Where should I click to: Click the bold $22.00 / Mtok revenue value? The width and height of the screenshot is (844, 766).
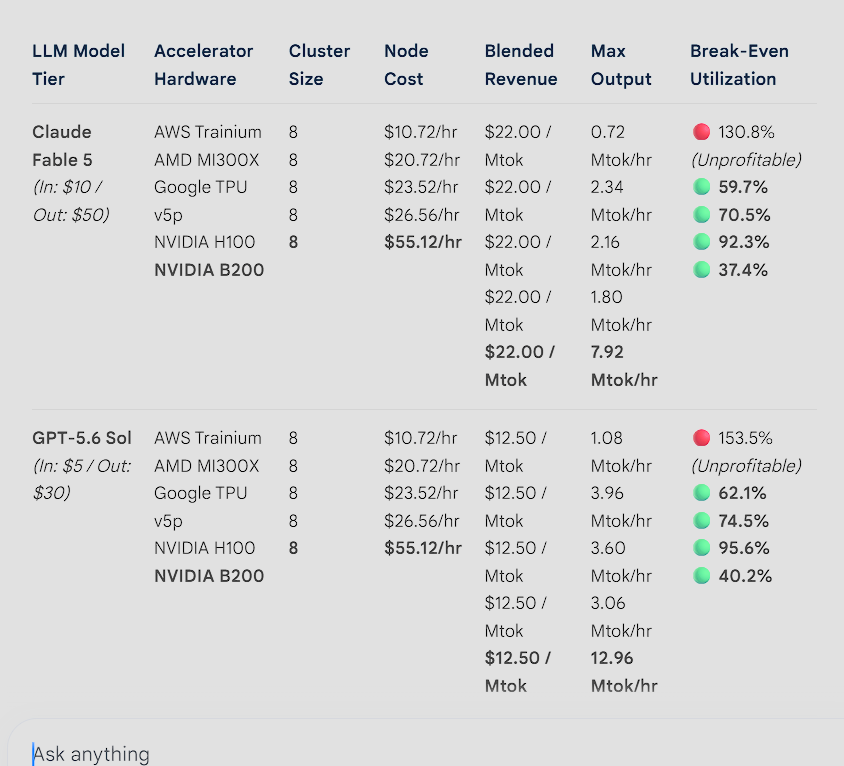[519, 366]
